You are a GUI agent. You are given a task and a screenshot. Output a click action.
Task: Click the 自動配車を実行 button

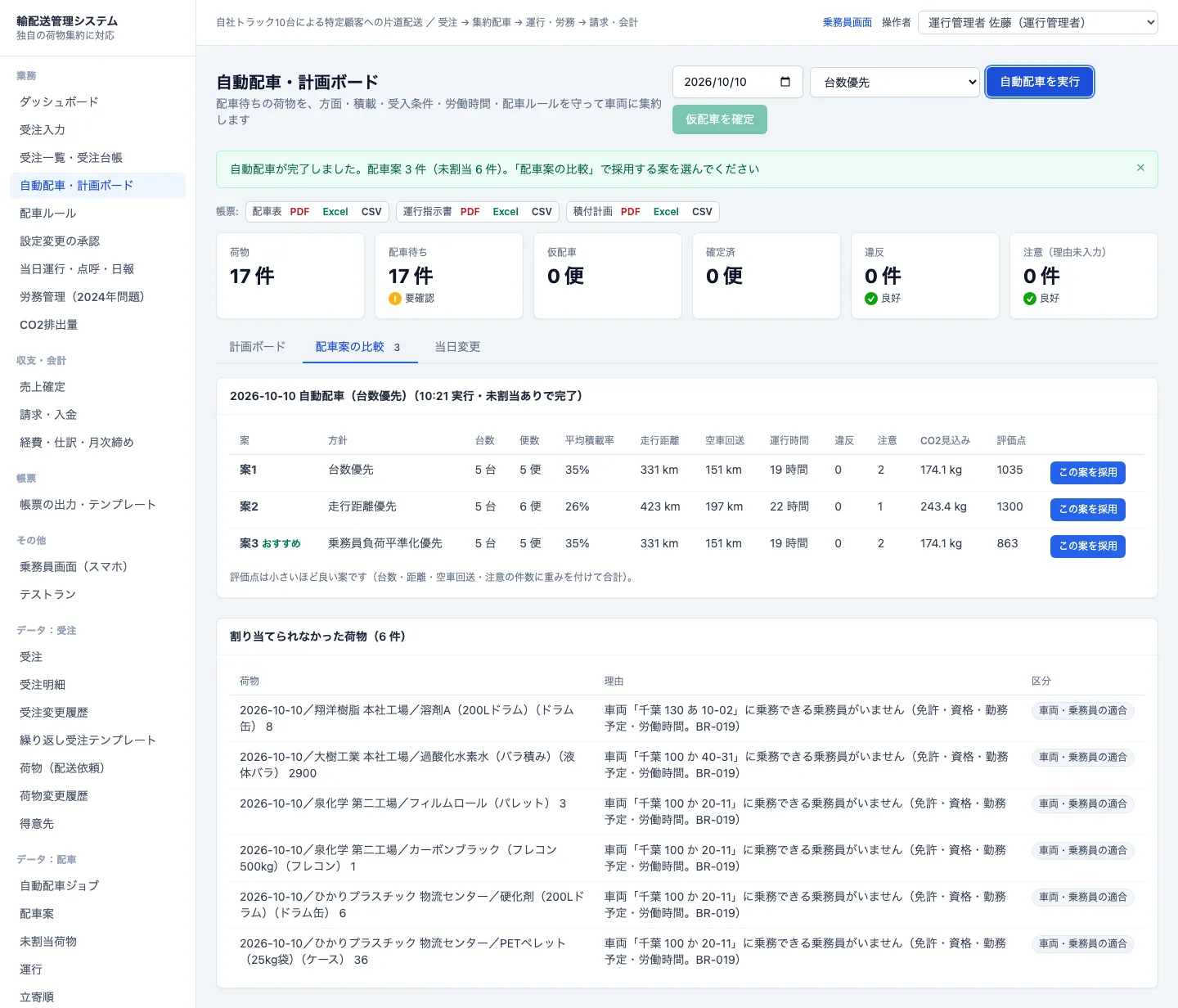[x=1040, y=82]
